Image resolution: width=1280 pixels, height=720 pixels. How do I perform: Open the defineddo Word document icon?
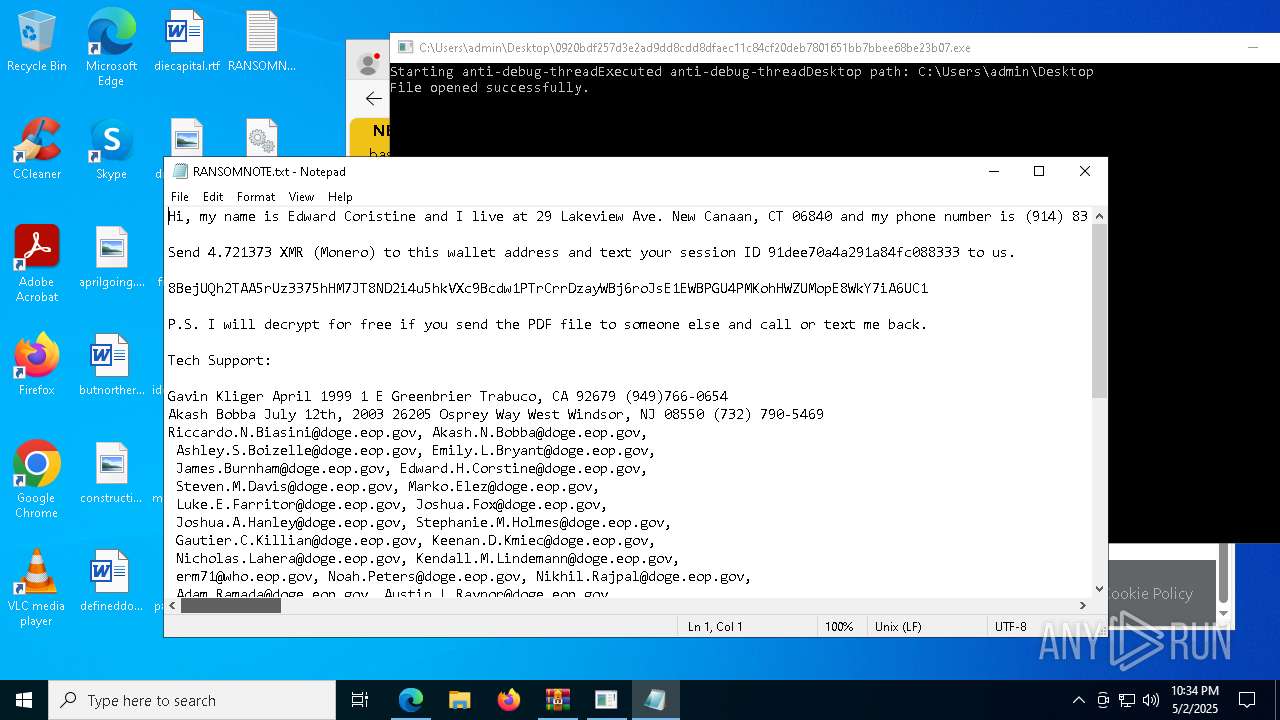(111, 580)
